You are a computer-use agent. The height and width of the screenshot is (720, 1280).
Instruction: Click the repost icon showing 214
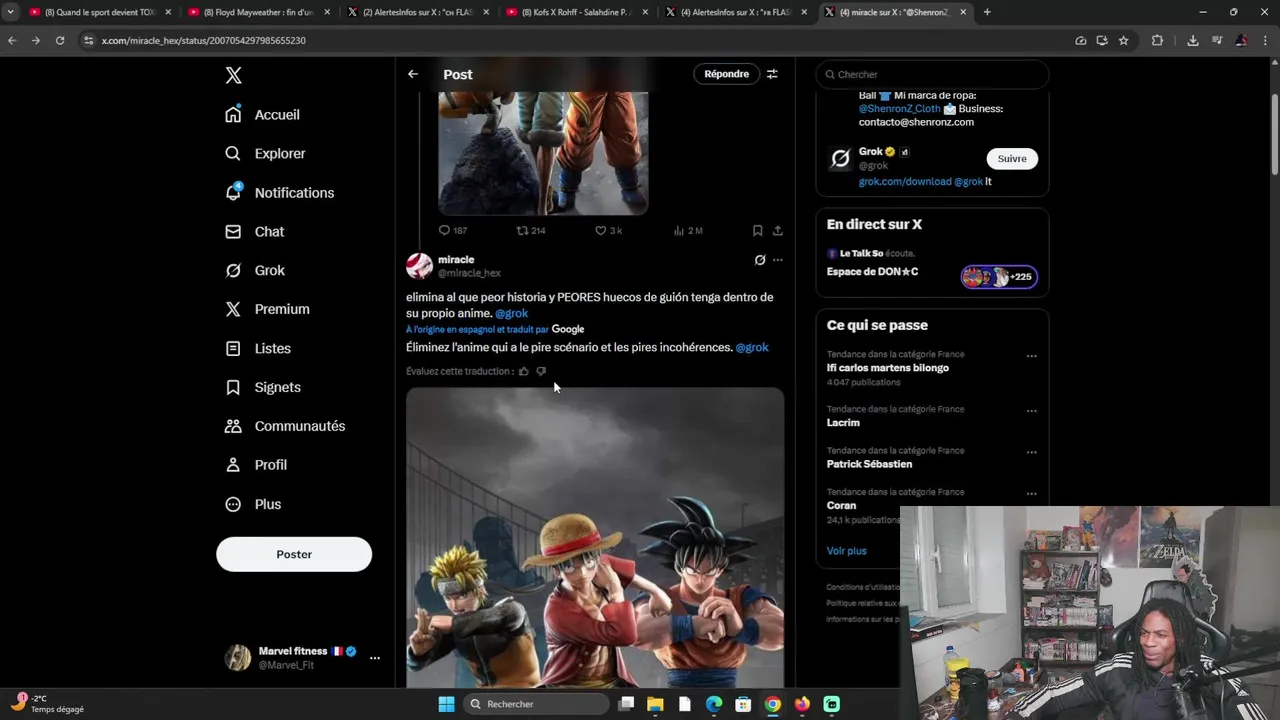[x=522, y=231]
